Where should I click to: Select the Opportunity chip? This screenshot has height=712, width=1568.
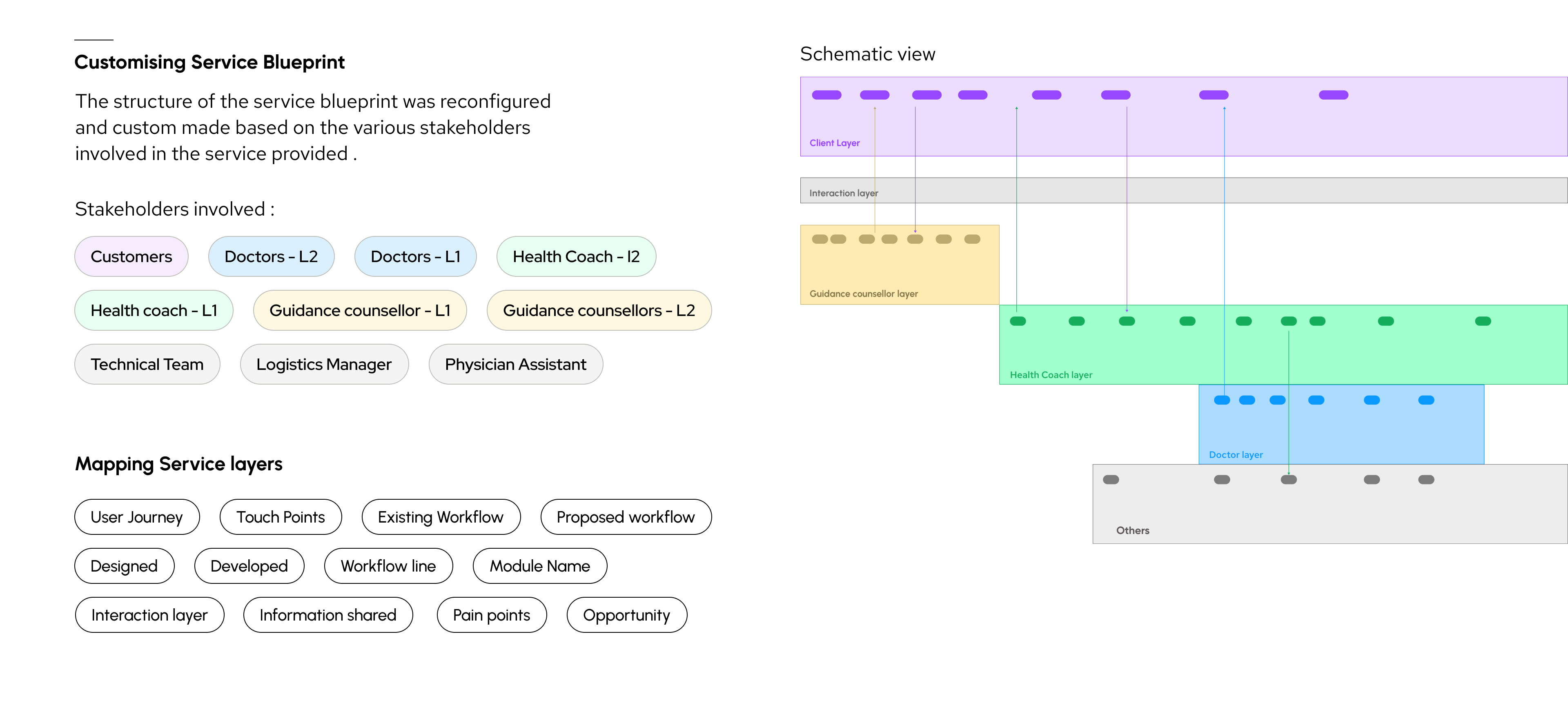click(x=626, y=615)
